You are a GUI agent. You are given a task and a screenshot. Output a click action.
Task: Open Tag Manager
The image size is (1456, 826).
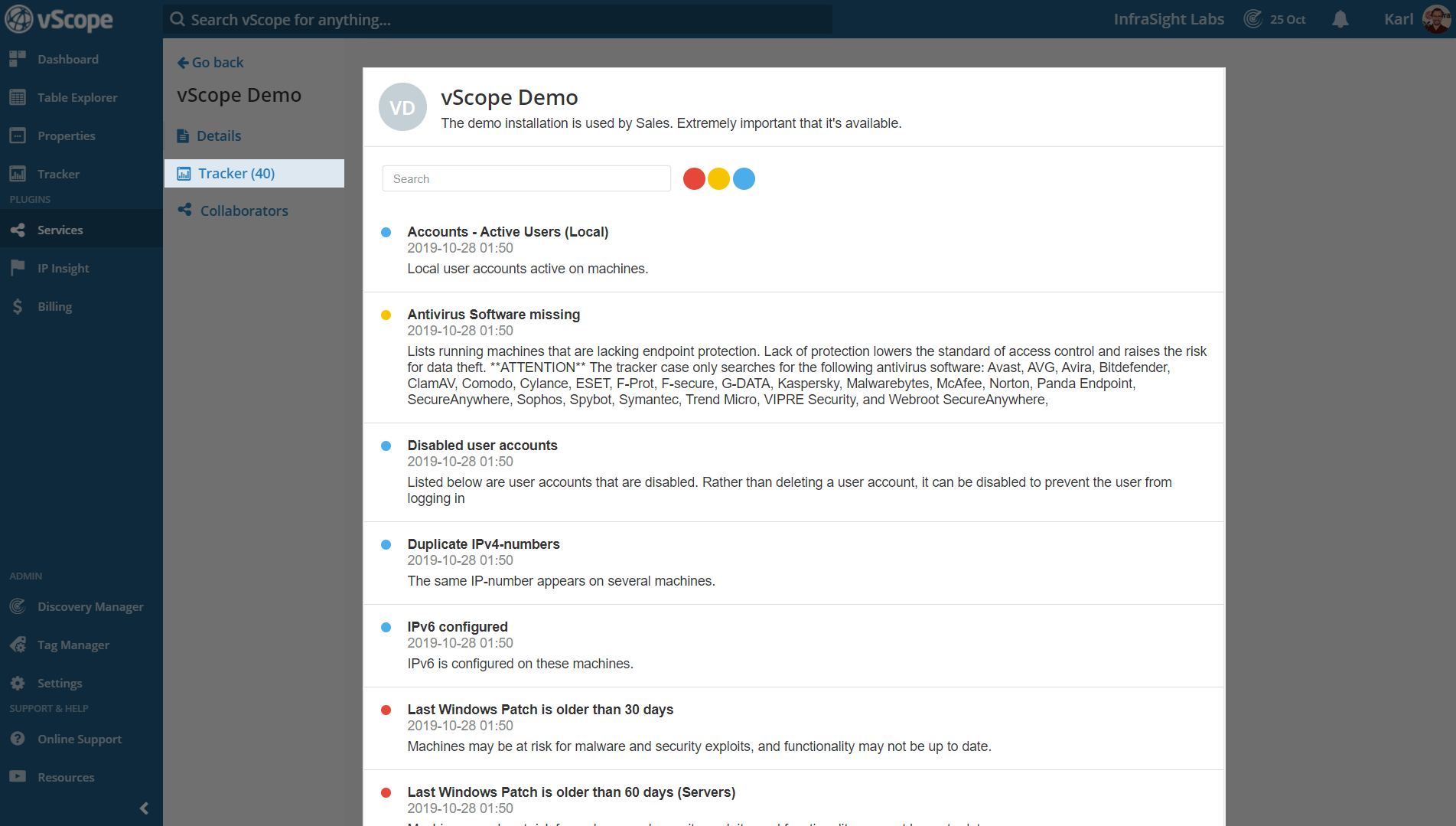click(x=73, y=645)
